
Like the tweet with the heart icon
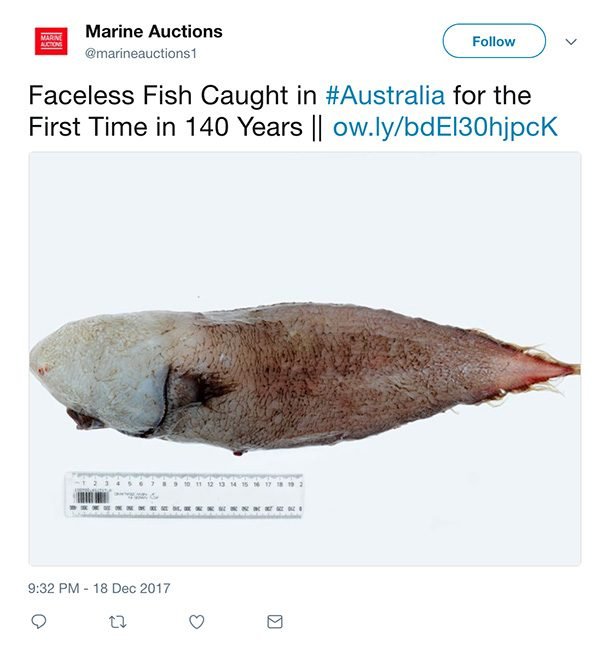pyautogui.click(x=197, y=621)
